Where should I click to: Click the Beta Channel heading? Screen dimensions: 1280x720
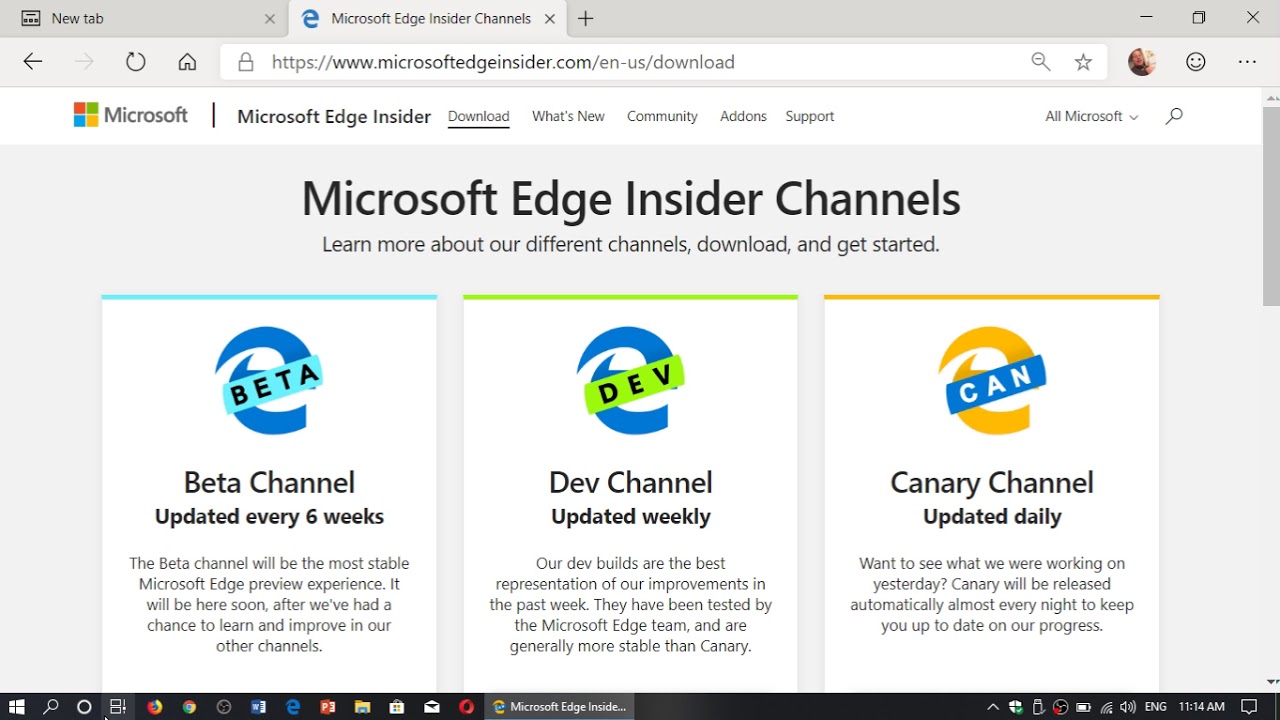pos(269,482)
